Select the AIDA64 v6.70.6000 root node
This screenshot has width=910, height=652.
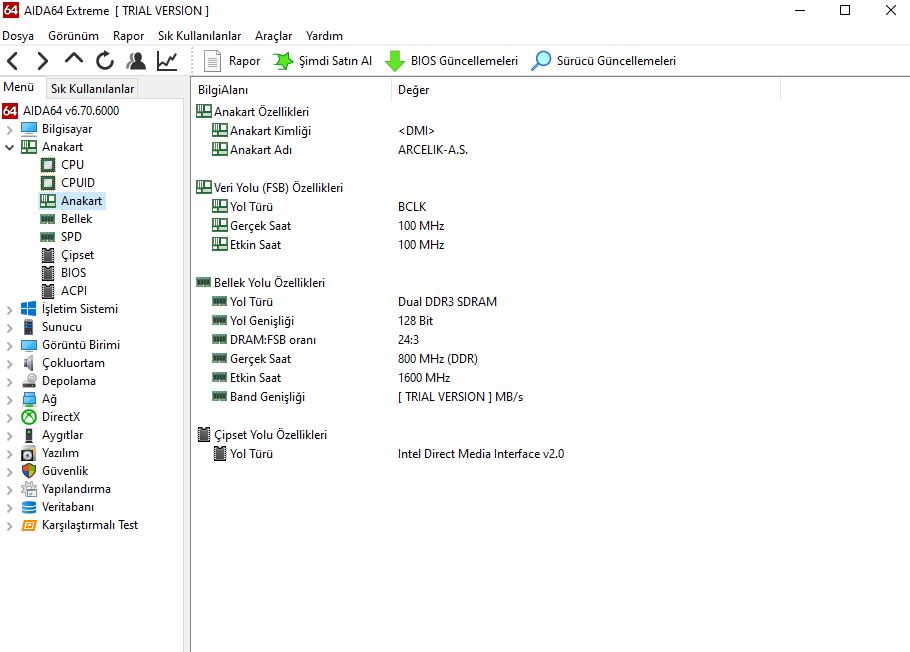point(71,111)
